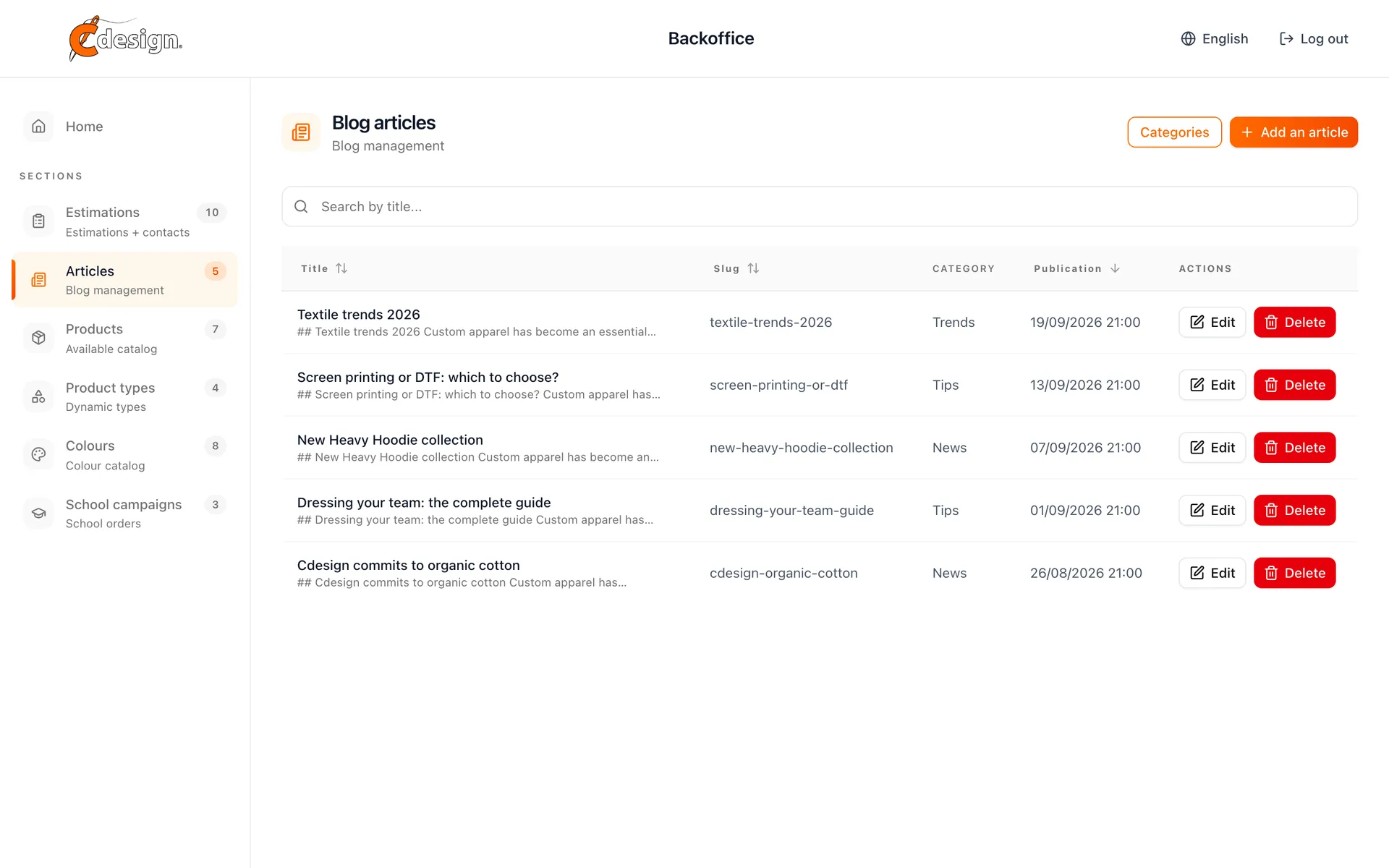Click the Home house icon
The width and height of the screenshot is (1389, 868).
pos(39,126)
